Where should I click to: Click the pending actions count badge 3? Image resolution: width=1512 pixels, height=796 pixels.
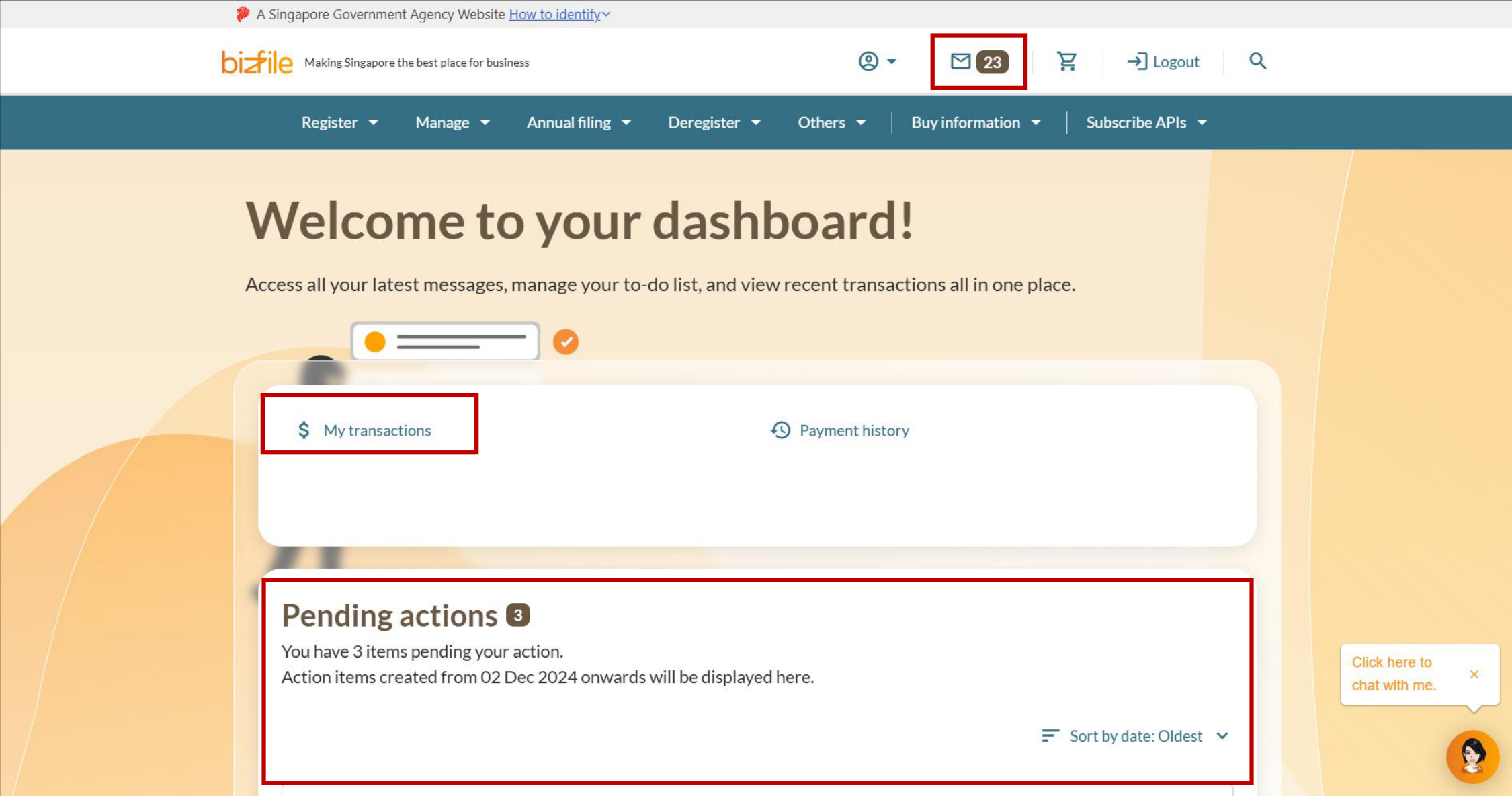pyautogui.click(x=517, y=615)
